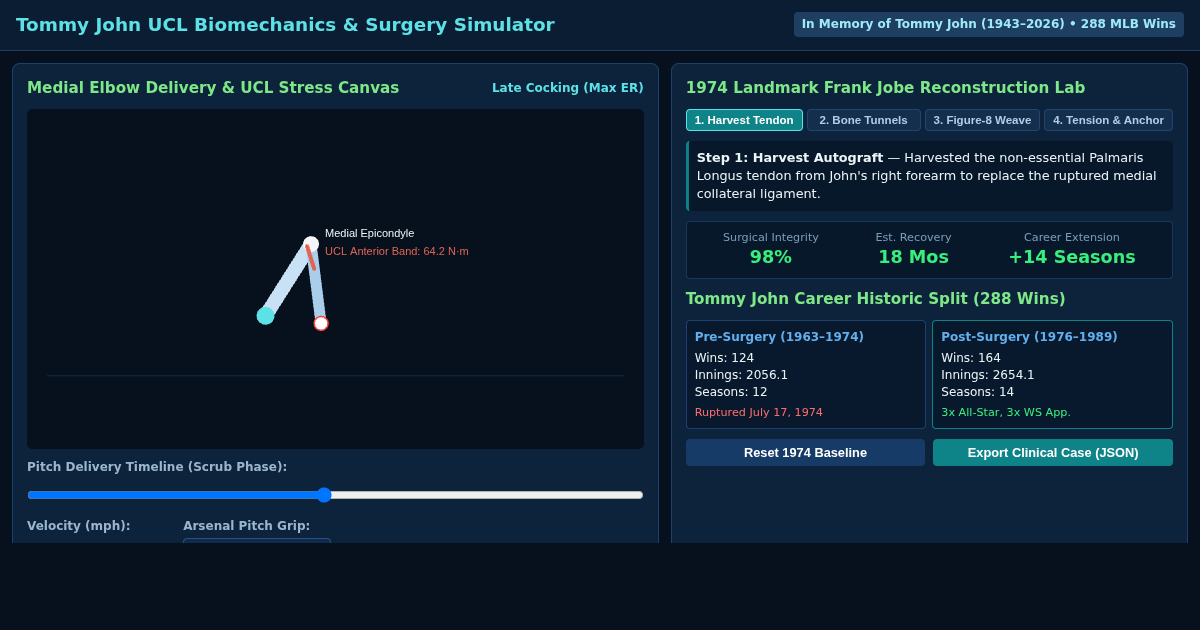Click the Tommy John Career Historic Split heading

(x=876, y=299)
